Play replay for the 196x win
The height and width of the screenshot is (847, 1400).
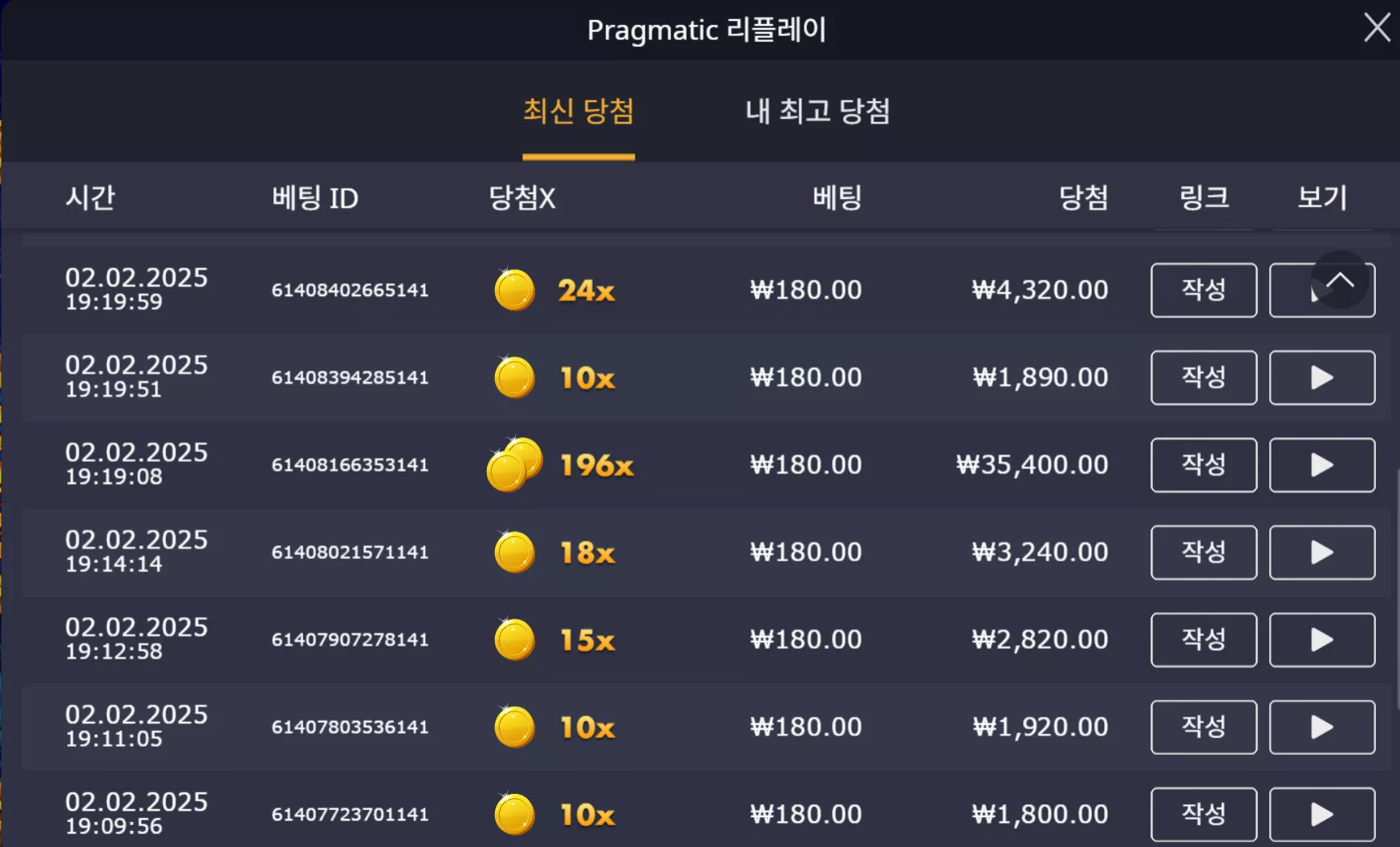[1321, 465]
